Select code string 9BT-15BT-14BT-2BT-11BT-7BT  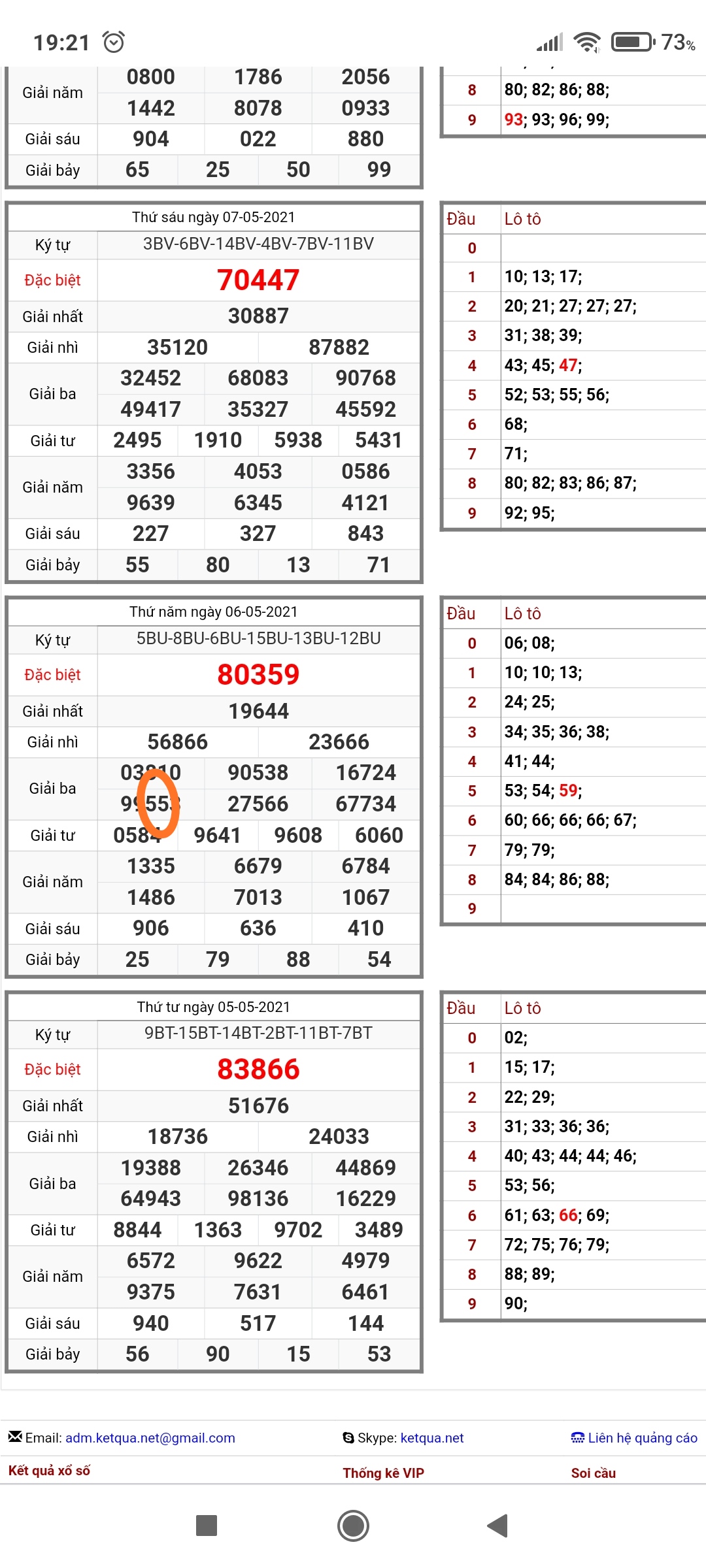pos(258,1033)
